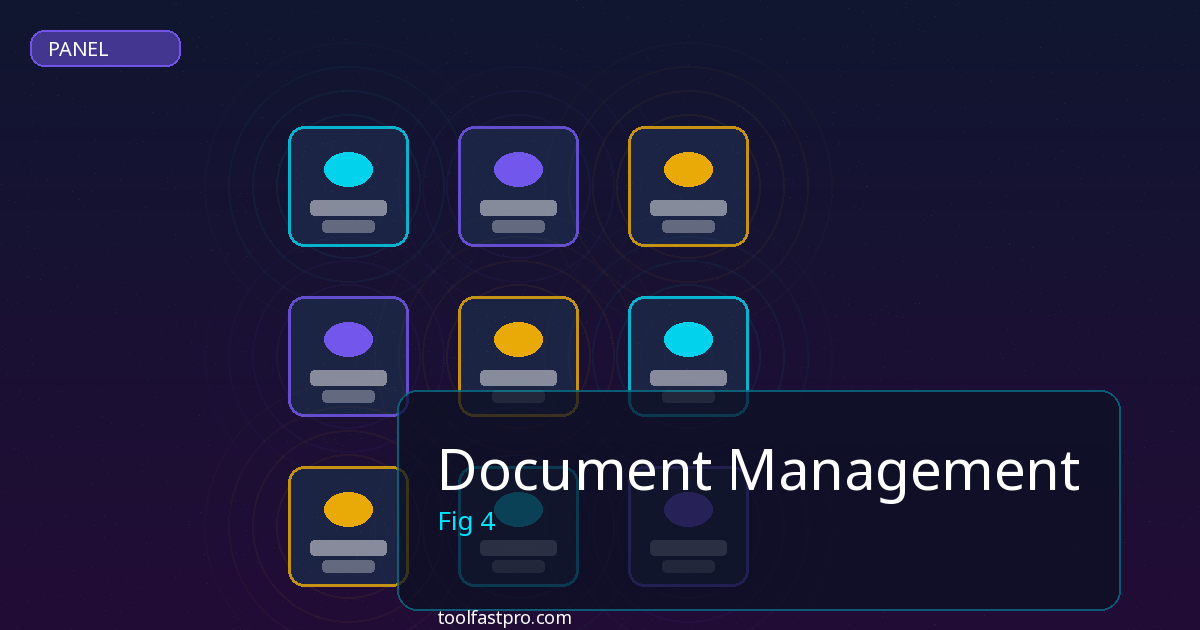Open the cyan-bordered card in the middle row
The image size is (1200, 630).
[688, 357]
